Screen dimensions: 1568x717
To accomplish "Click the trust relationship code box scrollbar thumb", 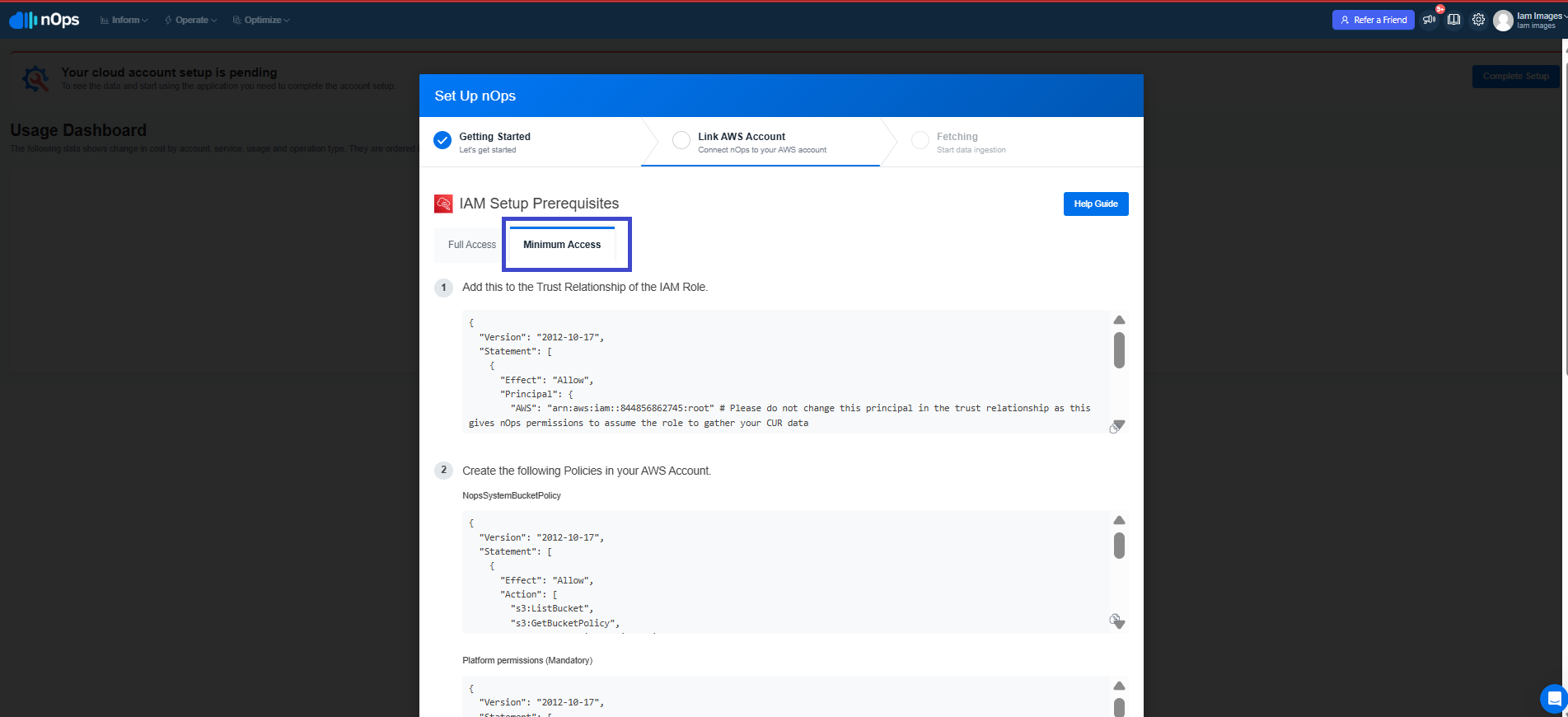I will pos(1119,349).
